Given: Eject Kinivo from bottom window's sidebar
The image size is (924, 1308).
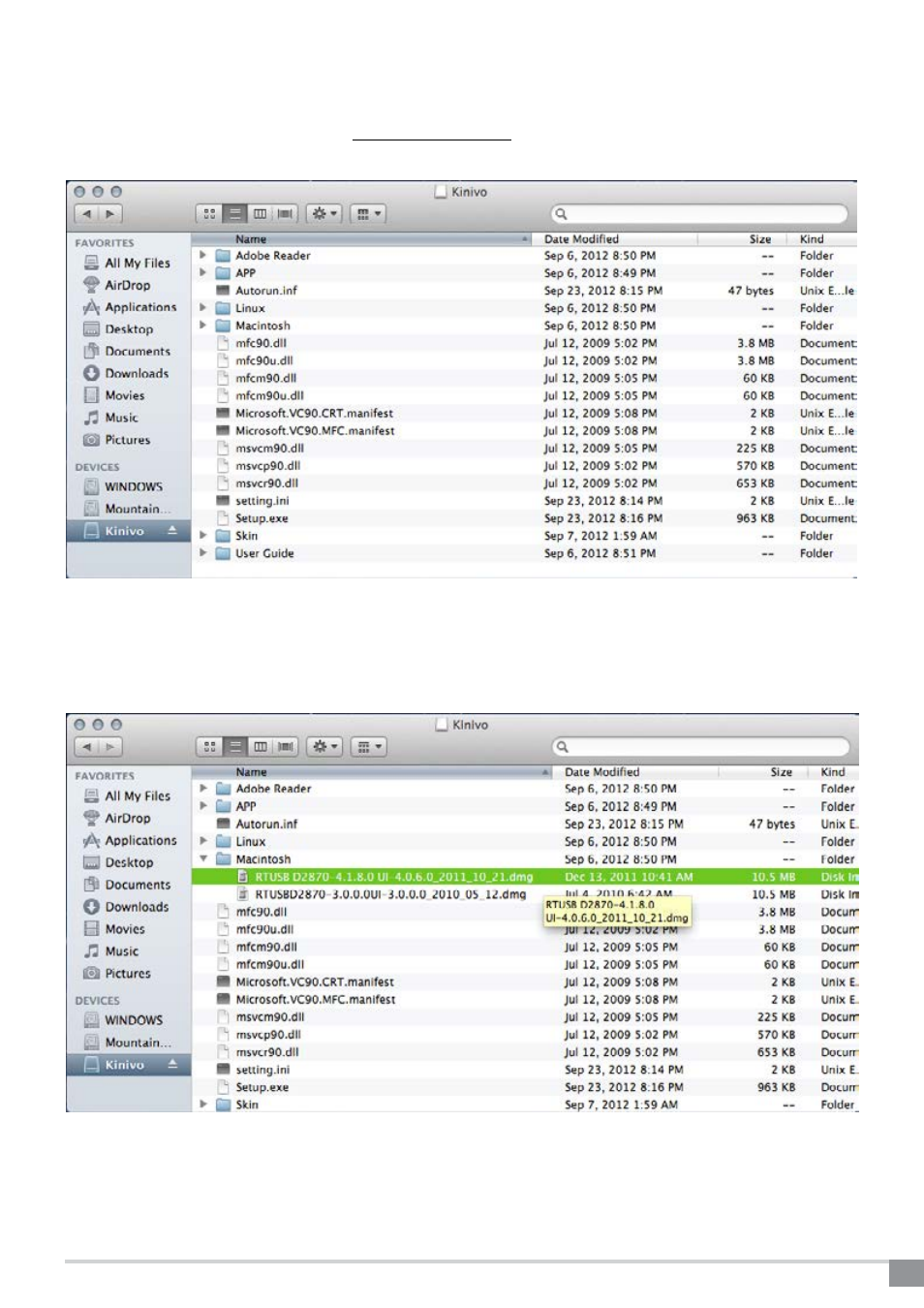Looking at the screenshot, I should (x=172, y=1064).
